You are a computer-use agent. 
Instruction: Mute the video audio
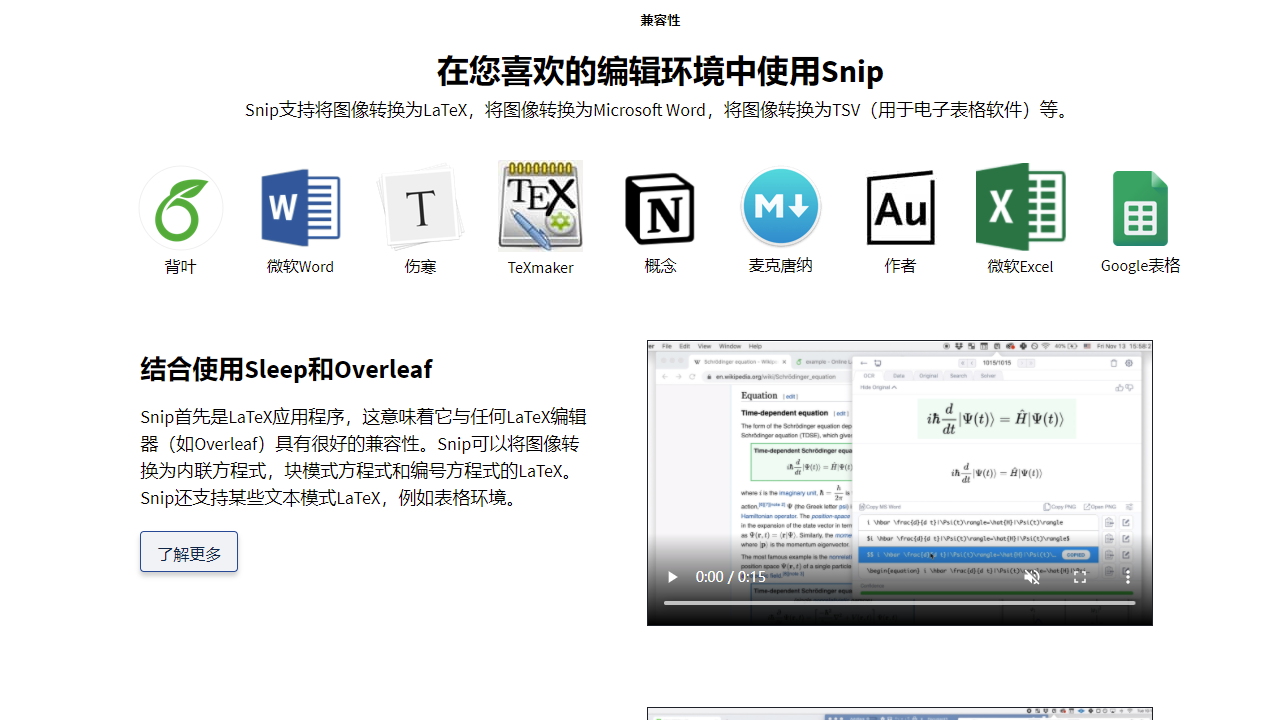tap(1030, 578)
